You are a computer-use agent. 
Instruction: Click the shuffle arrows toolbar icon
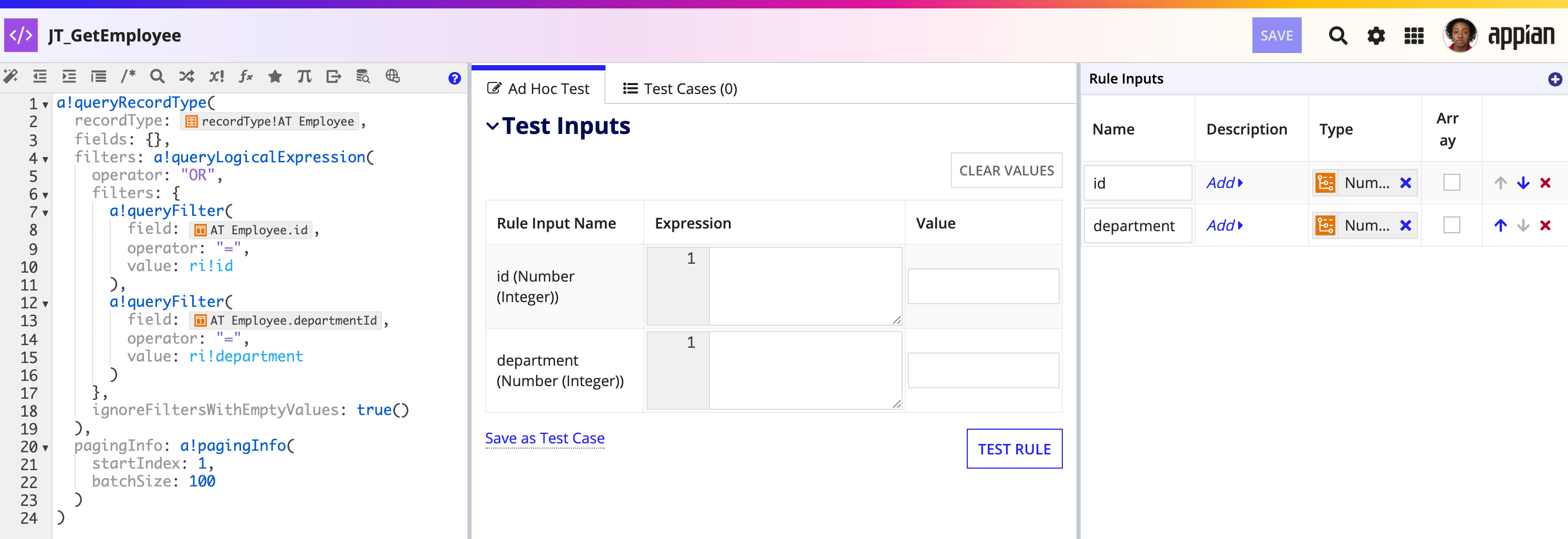187,76
